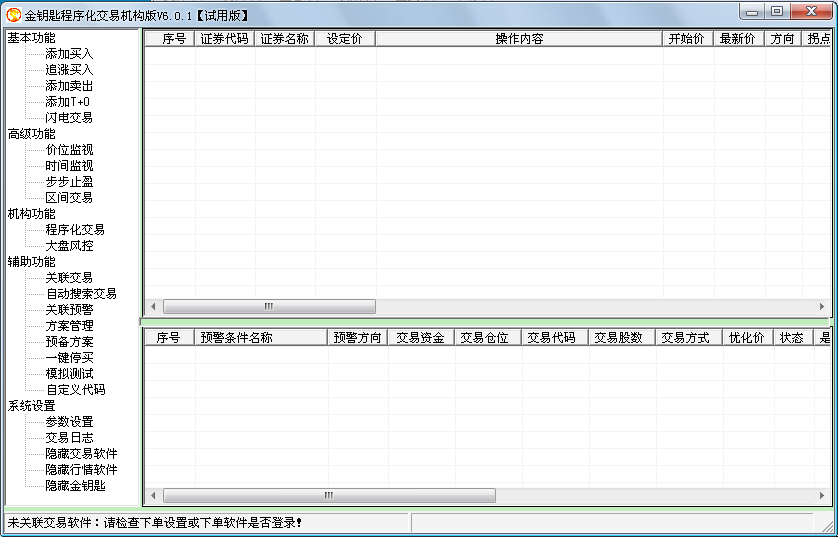838x537 pixels.
Task: Click the top table horizontal scrollbar thumb
Action: [269, 307]
